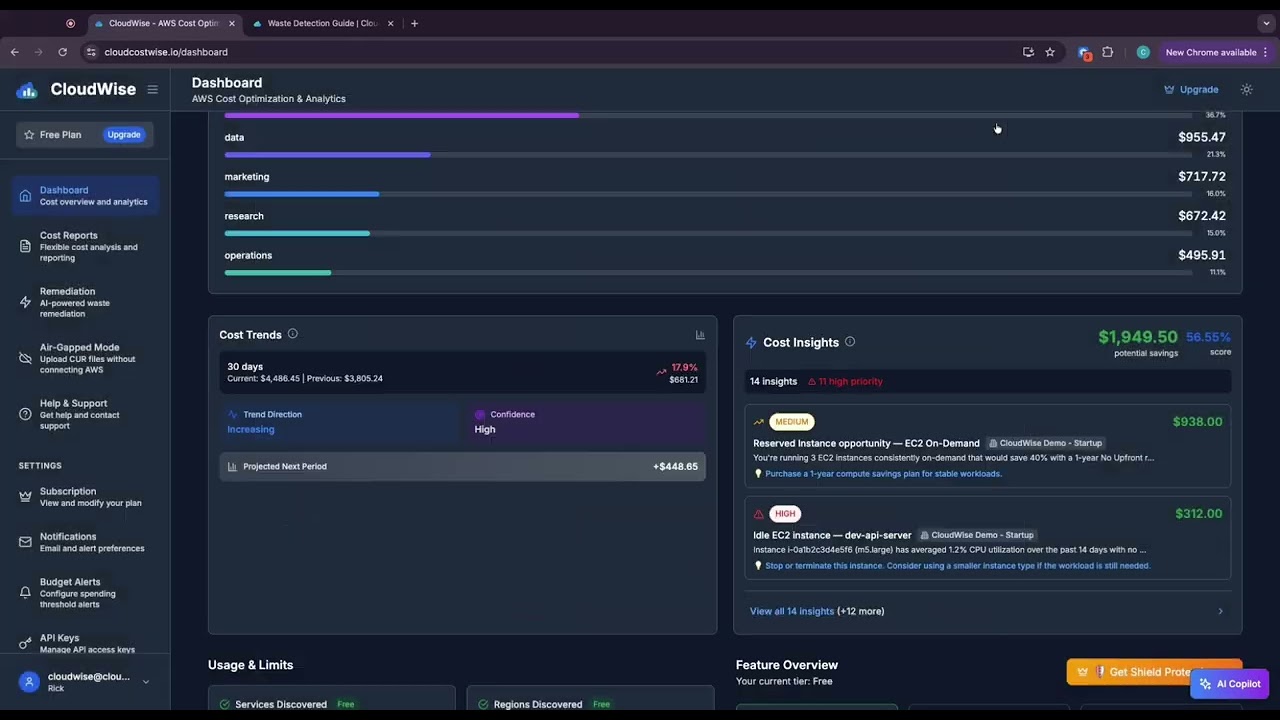Open Air-Gapped Mode in the sidebar

85,358
